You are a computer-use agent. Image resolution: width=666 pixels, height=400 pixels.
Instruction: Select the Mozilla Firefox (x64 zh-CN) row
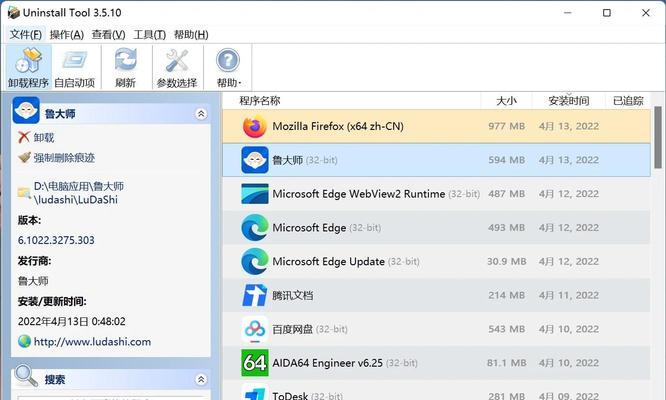(x=437, y=126)
